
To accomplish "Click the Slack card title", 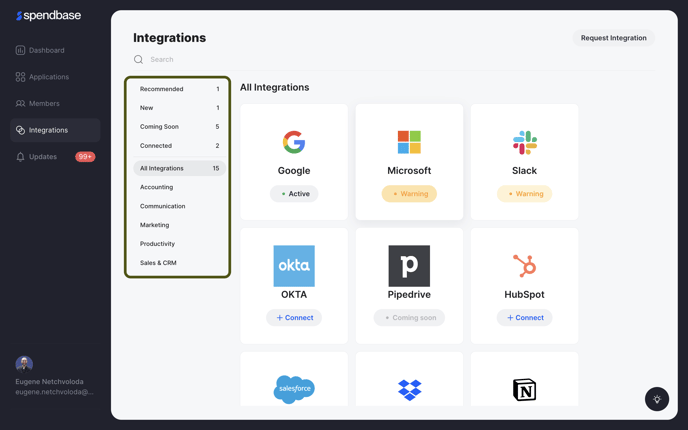I will (x=524, y=170).
